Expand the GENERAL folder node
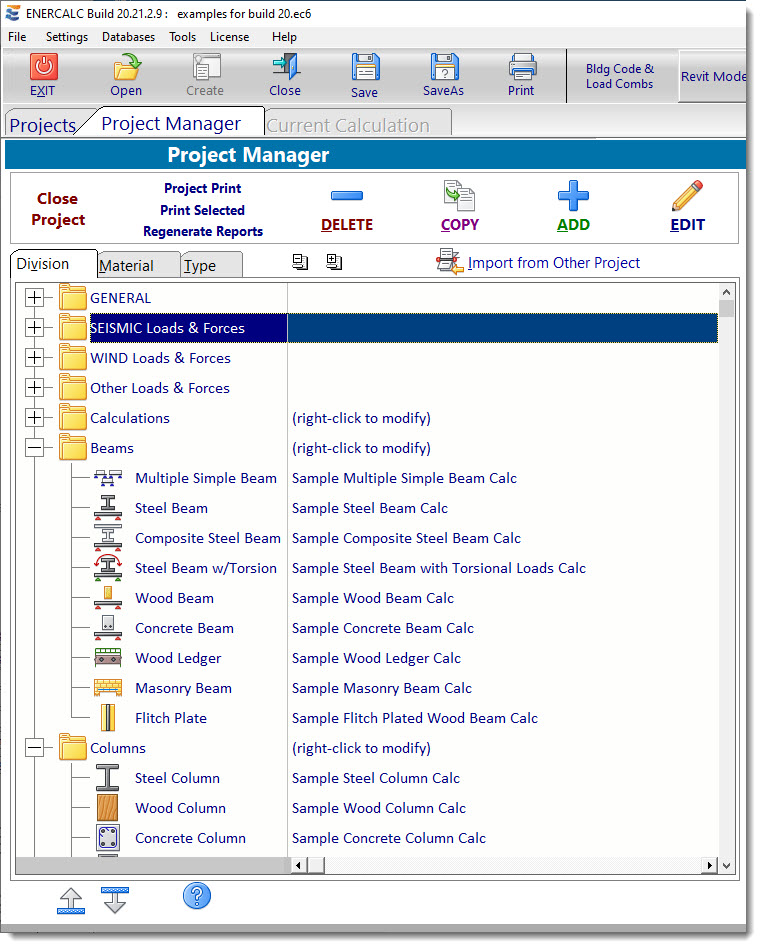 (x=35, y=298)
